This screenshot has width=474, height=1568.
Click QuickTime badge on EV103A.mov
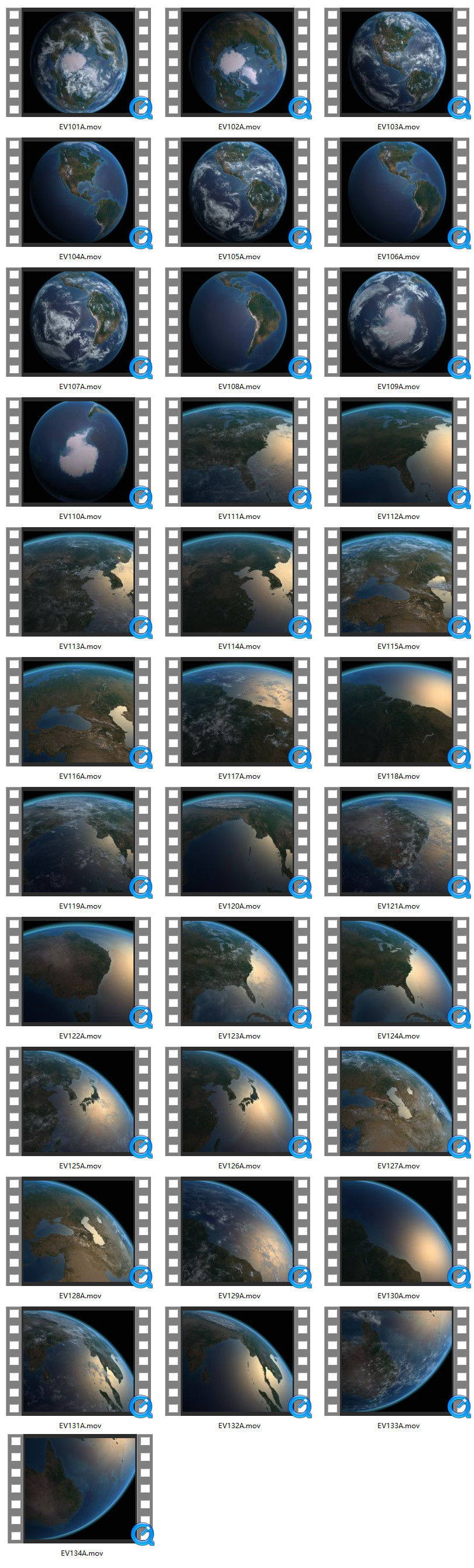[x=459, y=108]
